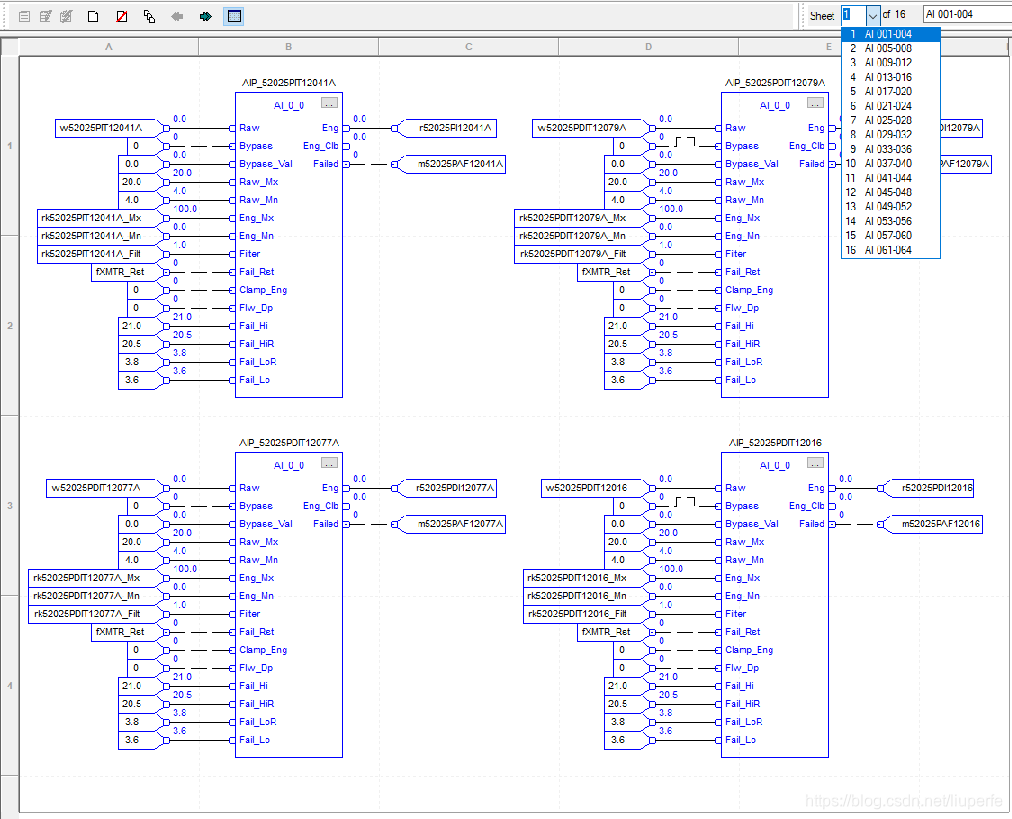Click the Copy blocks toolbar icon
Screen dimensions: 1012x819
[150, 15]
